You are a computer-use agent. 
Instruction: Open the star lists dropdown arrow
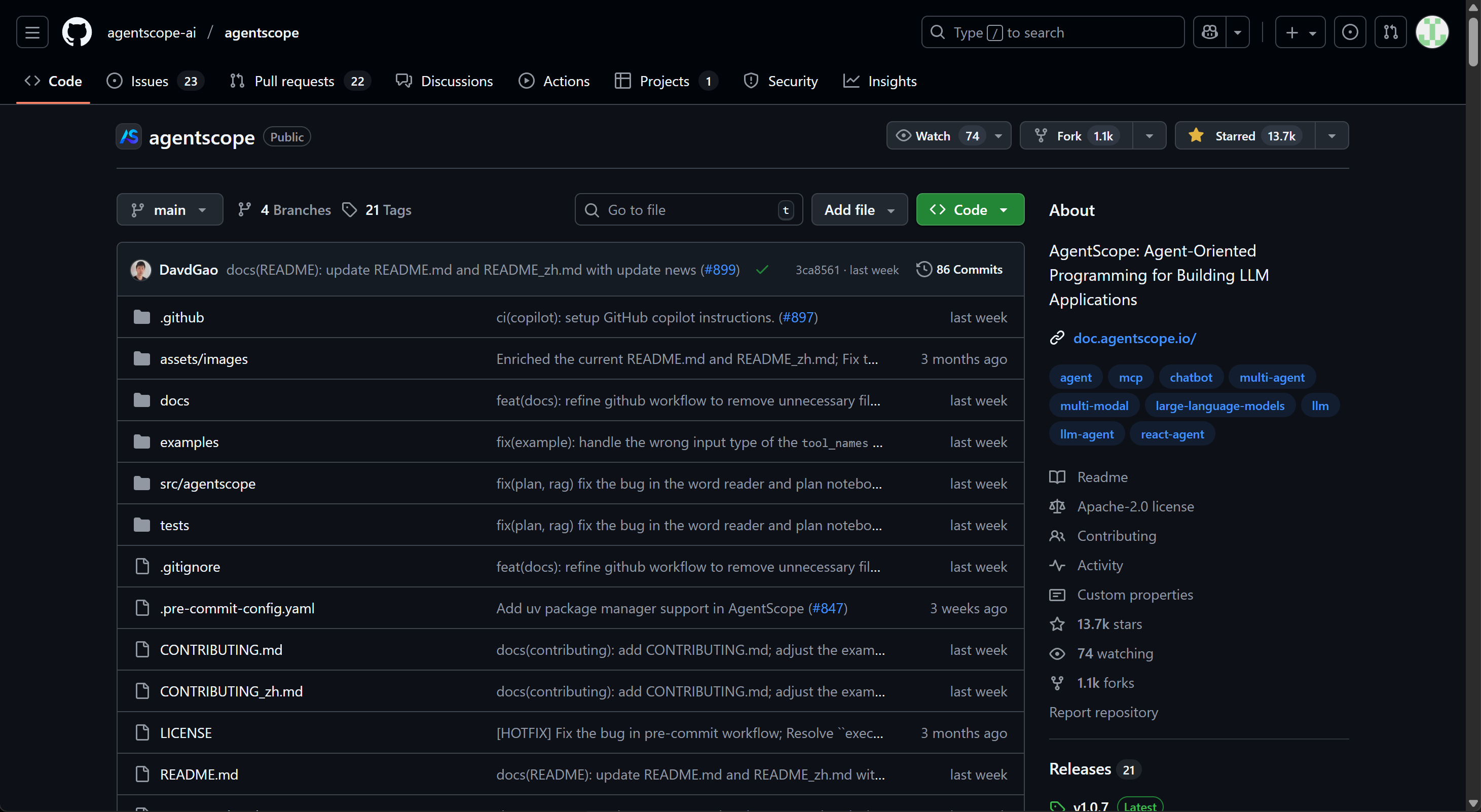point(1331,136)
